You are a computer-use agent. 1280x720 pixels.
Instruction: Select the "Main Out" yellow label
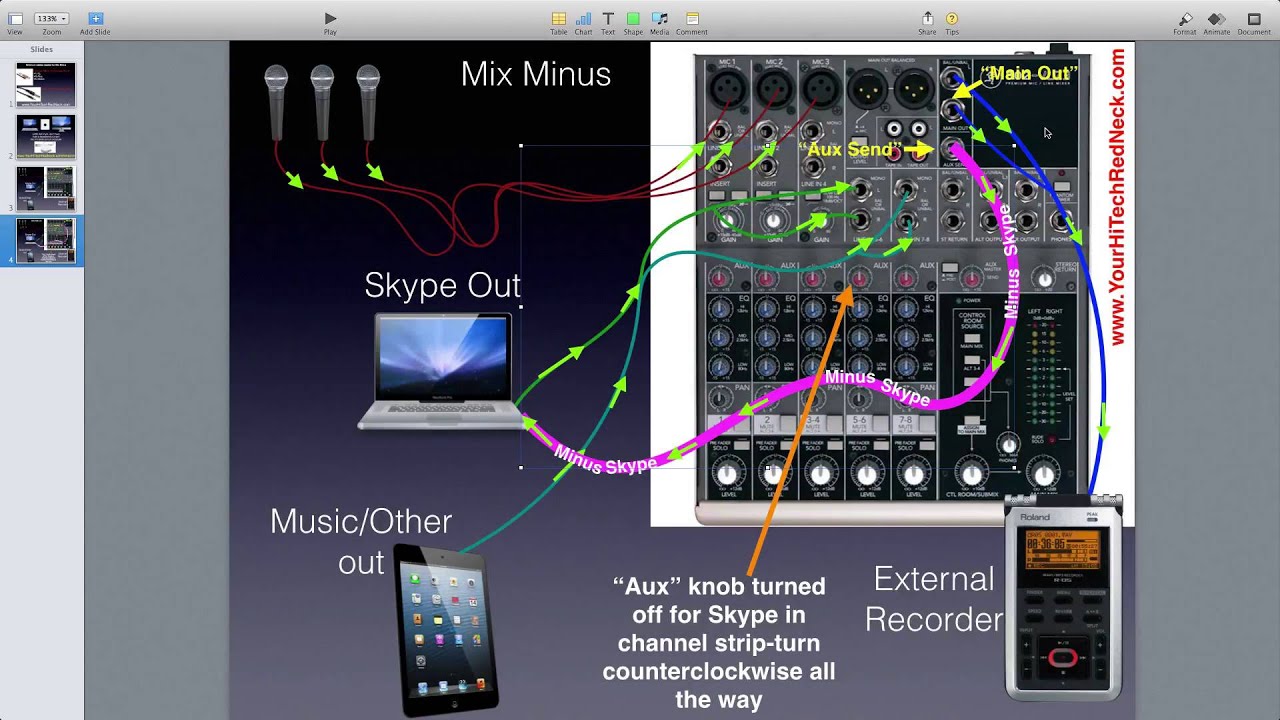(1029, 73)
